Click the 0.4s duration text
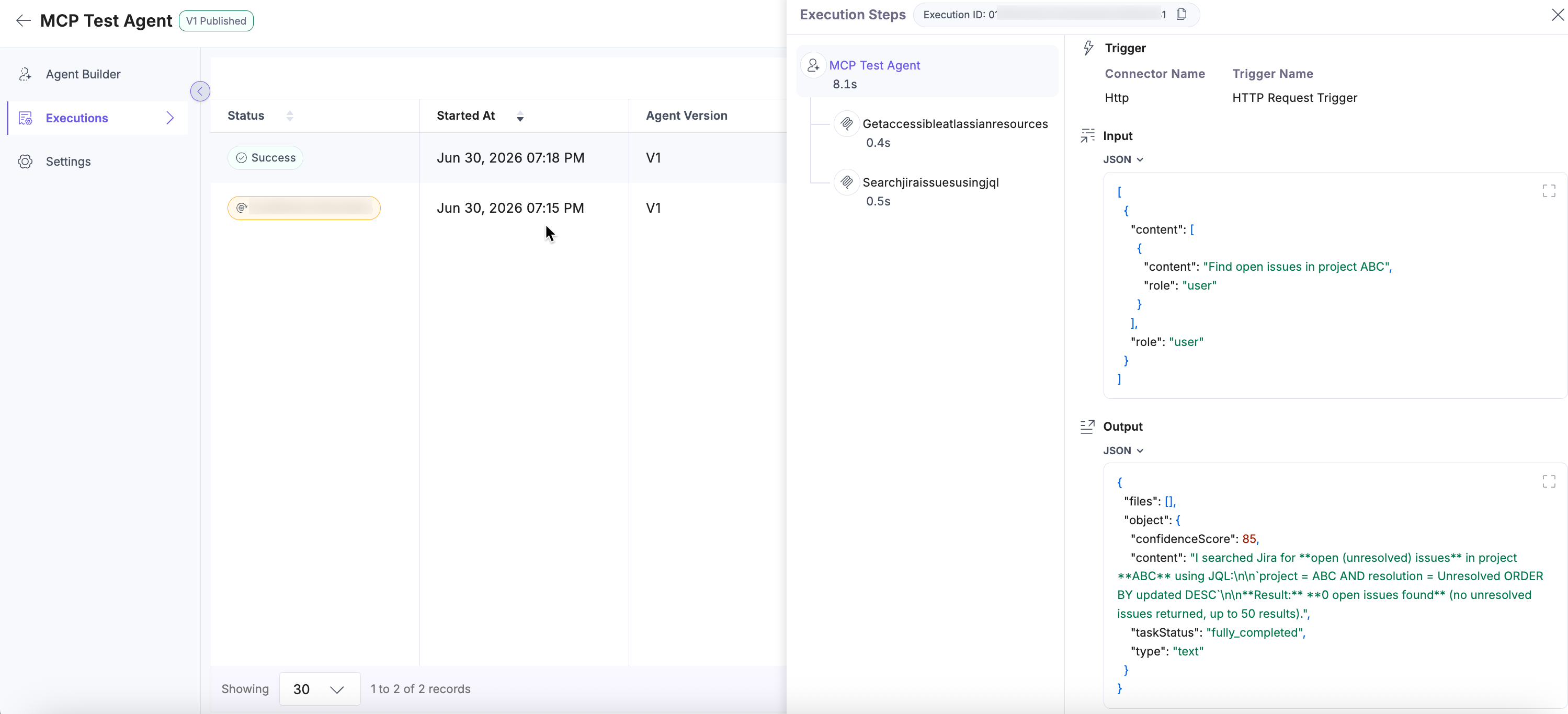This screenshot has width=1568, height=714. (x=878, y=143)
